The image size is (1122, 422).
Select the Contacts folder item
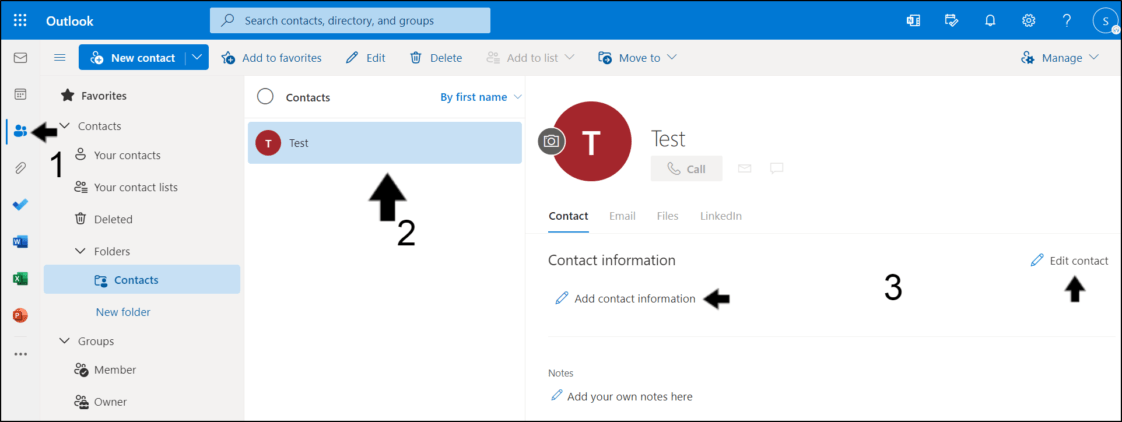142,280
